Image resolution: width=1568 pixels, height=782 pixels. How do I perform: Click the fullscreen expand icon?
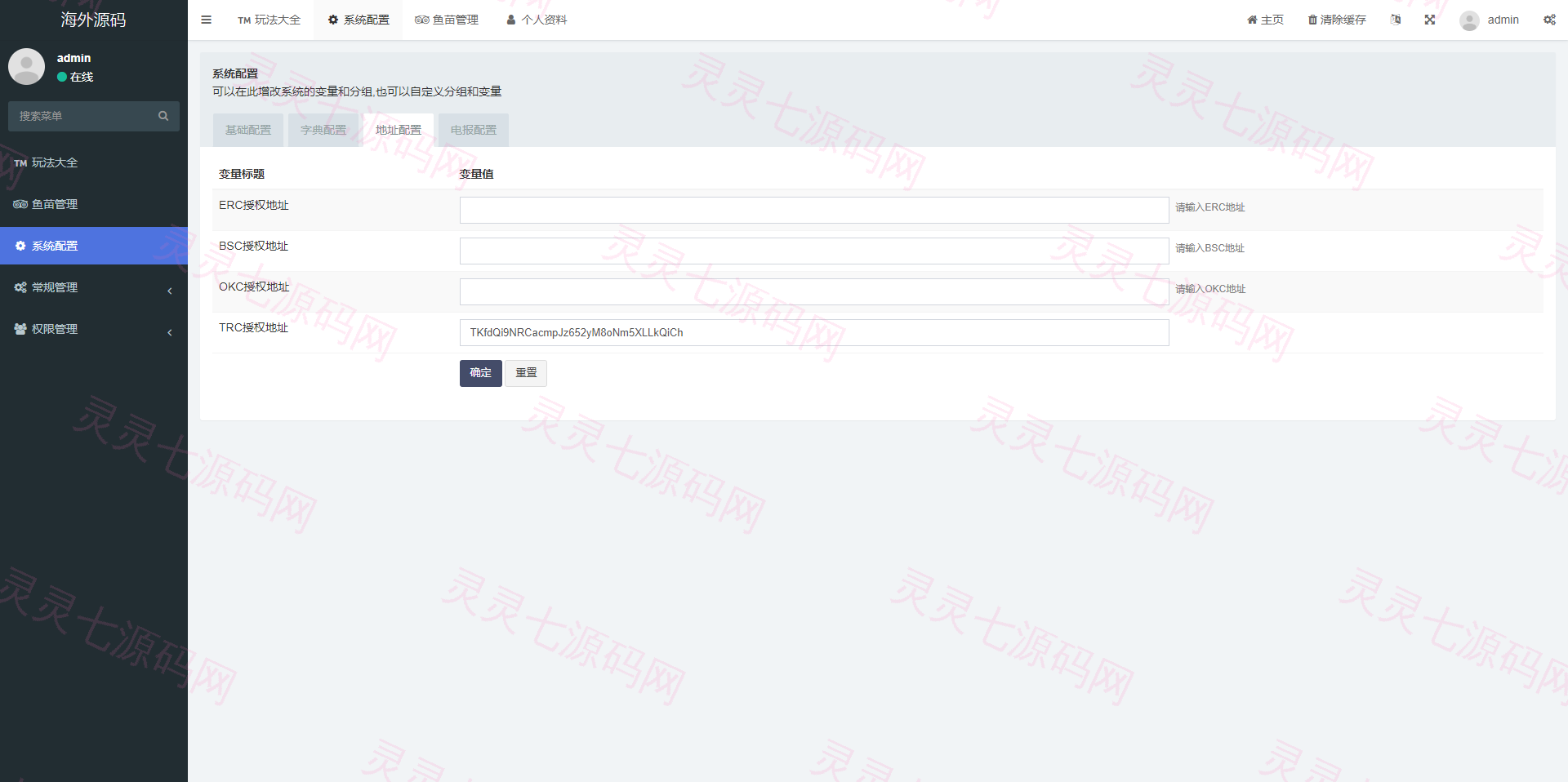[1430, 20]
